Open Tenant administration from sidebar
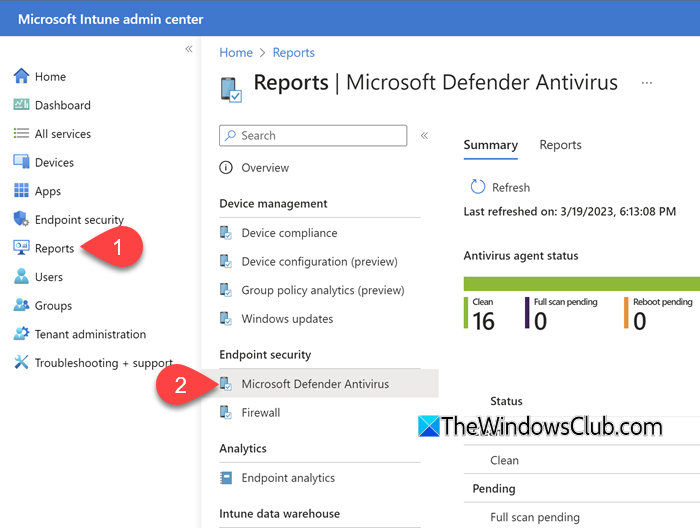 tap(90, 334)
